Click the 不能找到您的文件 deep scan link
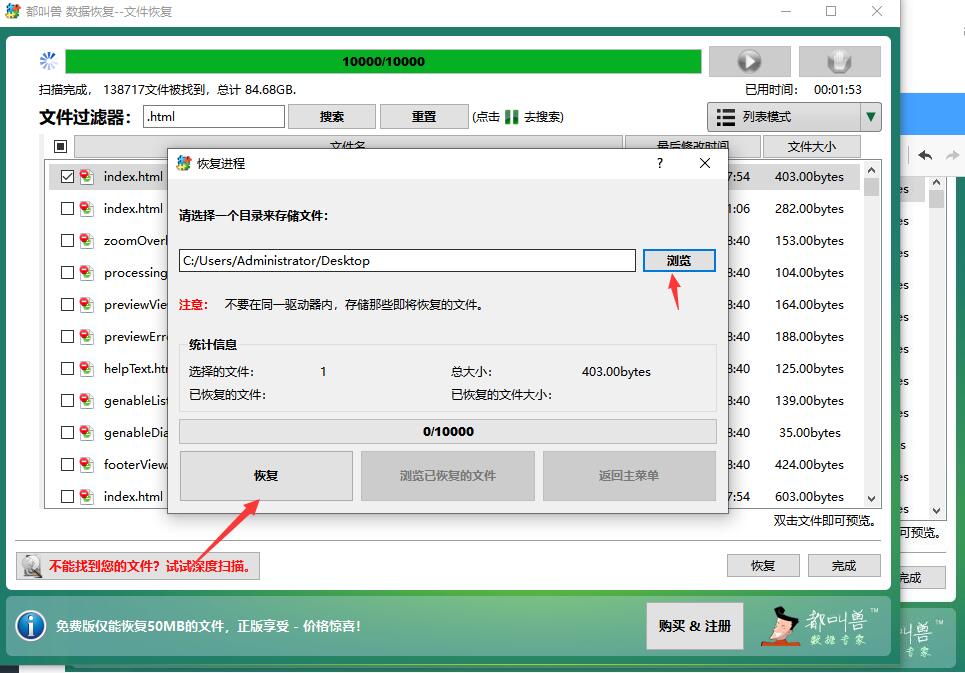965x673 pixels. (x=138, y=566)
